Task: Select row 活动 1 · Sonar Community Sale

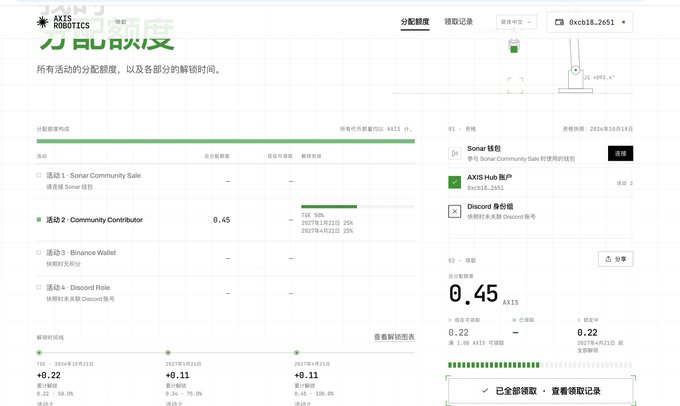Action: click(226, 181)
